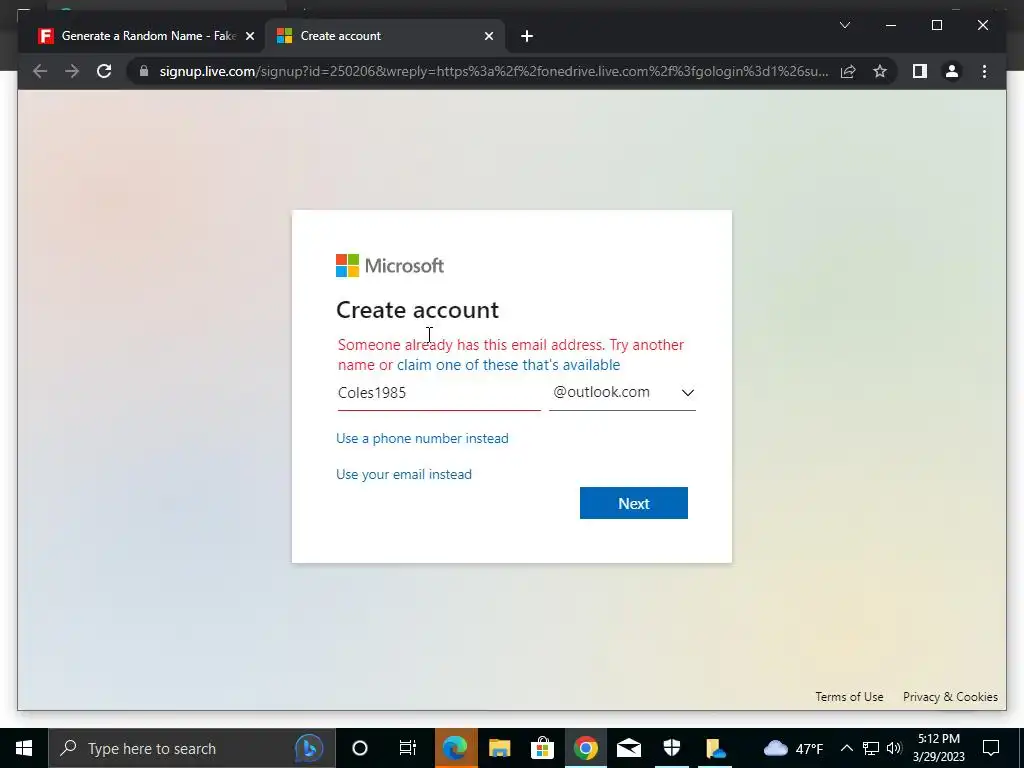Close the Generate a Random Name tab
1024x768 pixels.
point(249,36)
